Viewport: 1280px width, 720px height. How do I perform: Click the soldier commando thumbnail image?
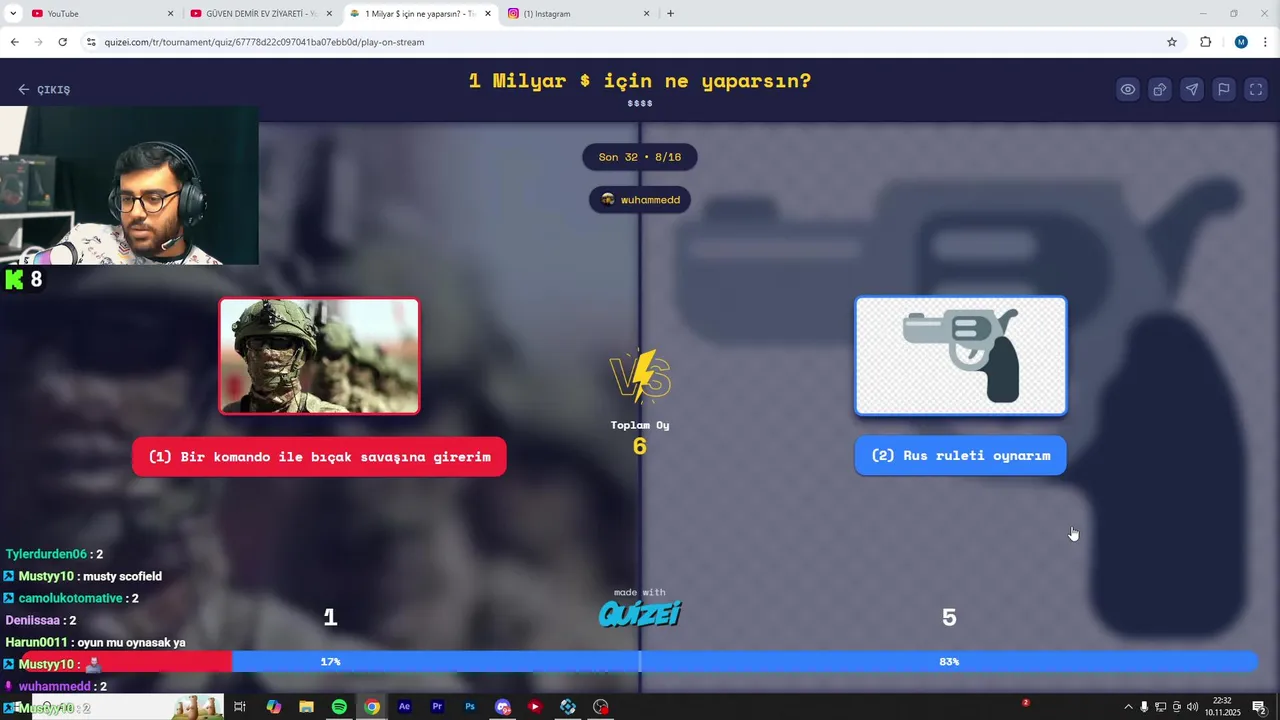tap(319, 355)
